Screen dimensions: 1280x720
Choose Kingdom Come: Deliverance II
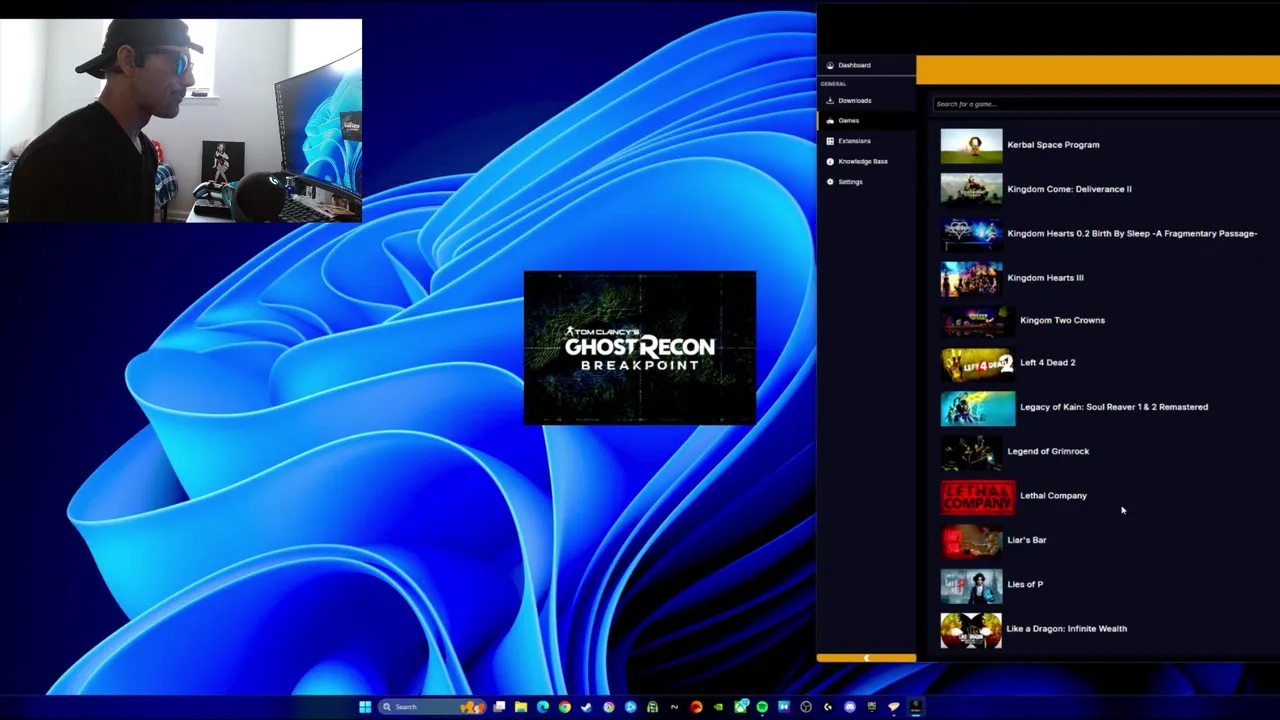[1069, 189]
